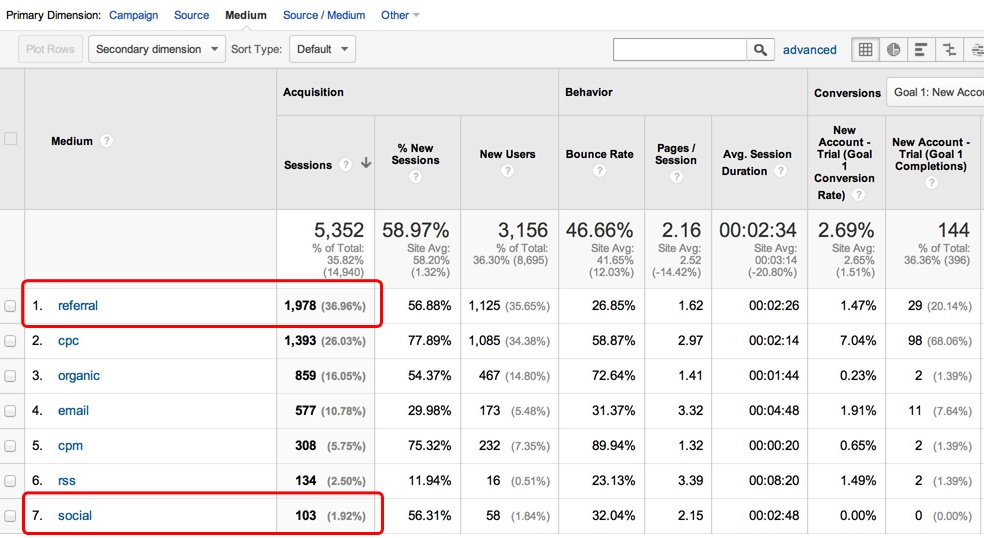Open the Sort Type Default dropdown
The width and height of the screenshot is (984, 538).
click(x=322, y=49)
